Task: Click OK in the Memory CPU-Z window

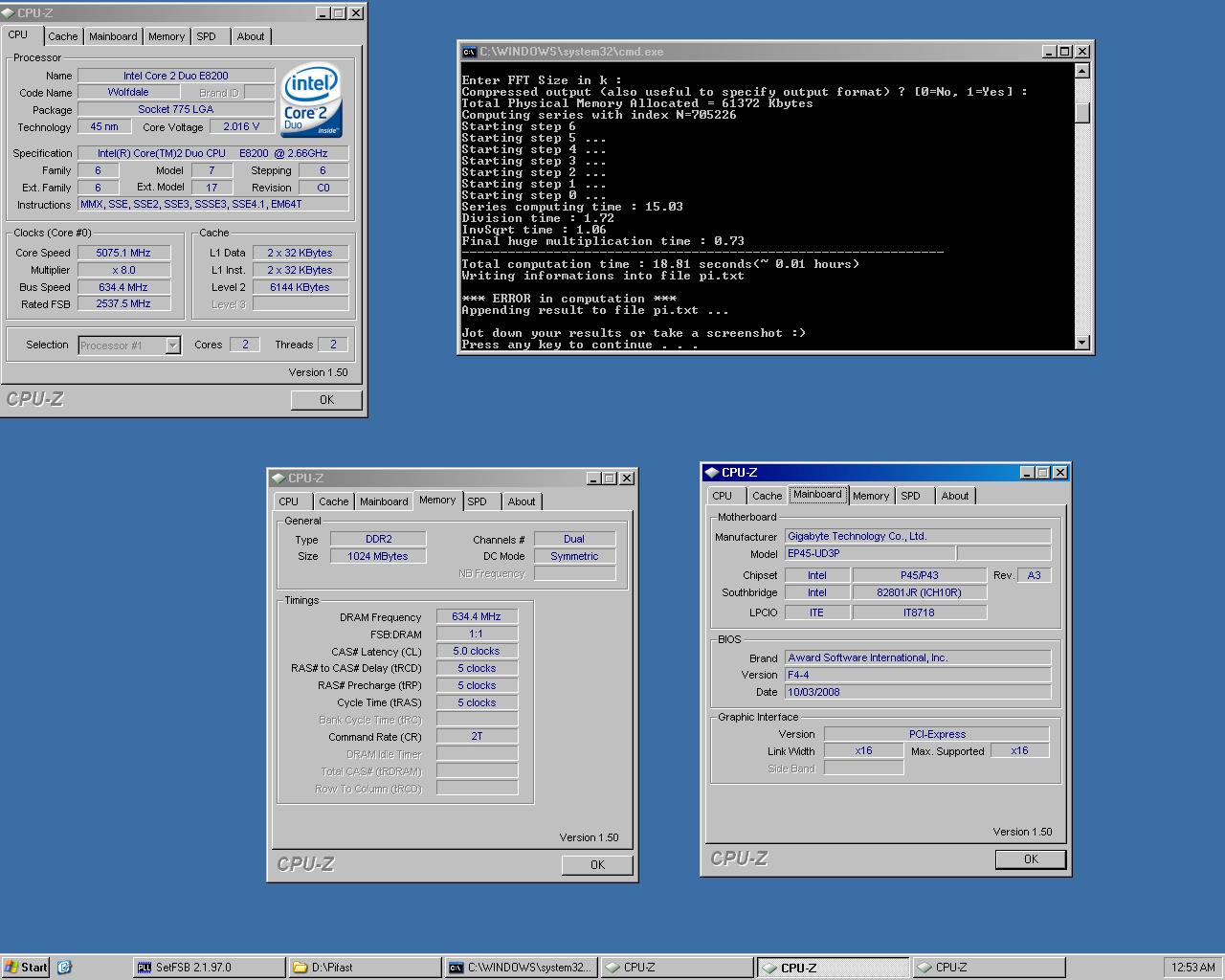Action: (597, 865)
